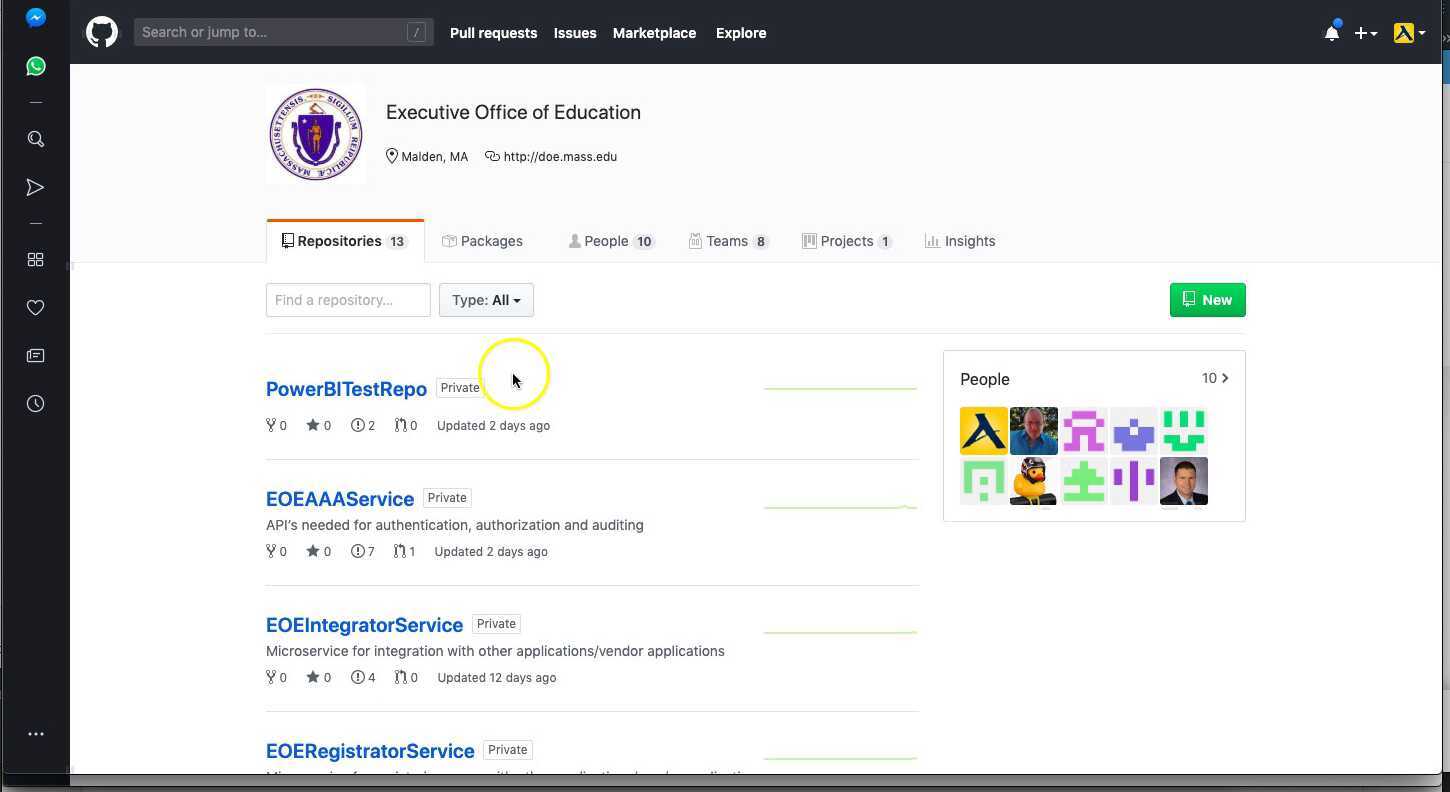Open WhatsApp in the browser sidebar

point(35,66)
